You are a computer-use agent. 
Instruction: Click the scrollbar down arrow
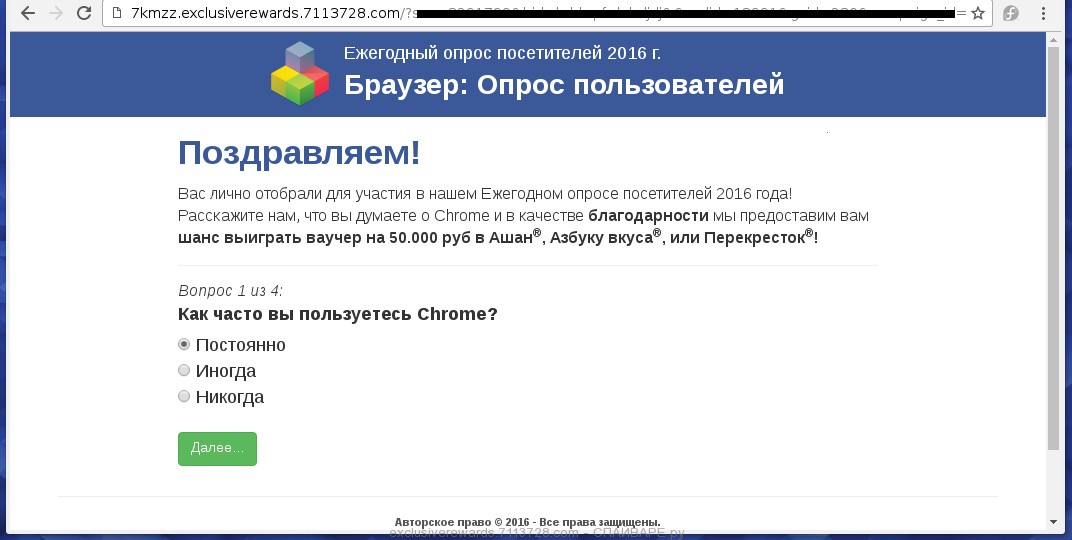coord(1052,522)
